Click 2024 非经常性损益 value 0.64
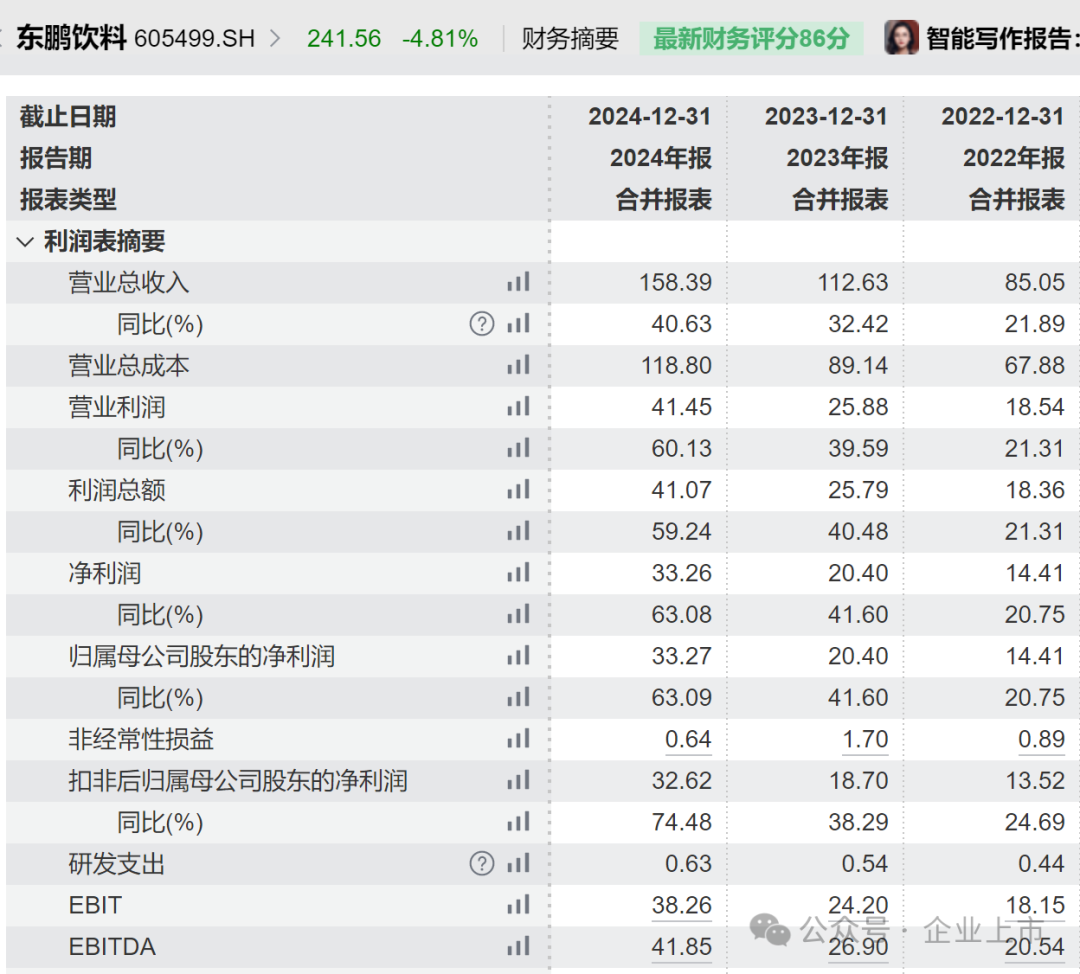Screen dimensions: 1080x974 pyautogui.click(x=687, y=739)
